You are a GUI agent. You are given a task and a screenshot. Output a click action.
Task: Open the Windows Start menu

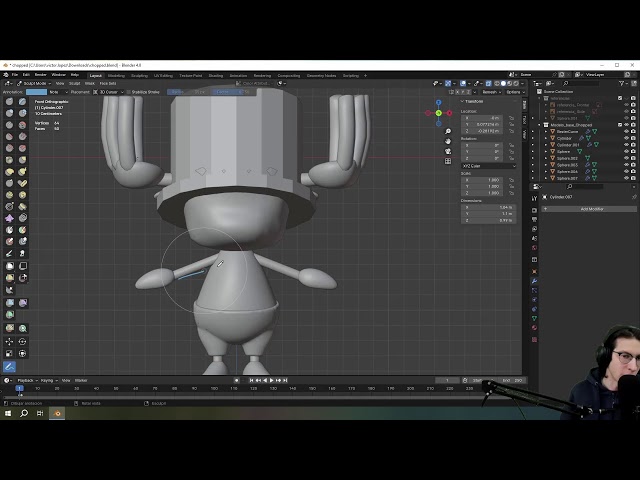point(8,413)
